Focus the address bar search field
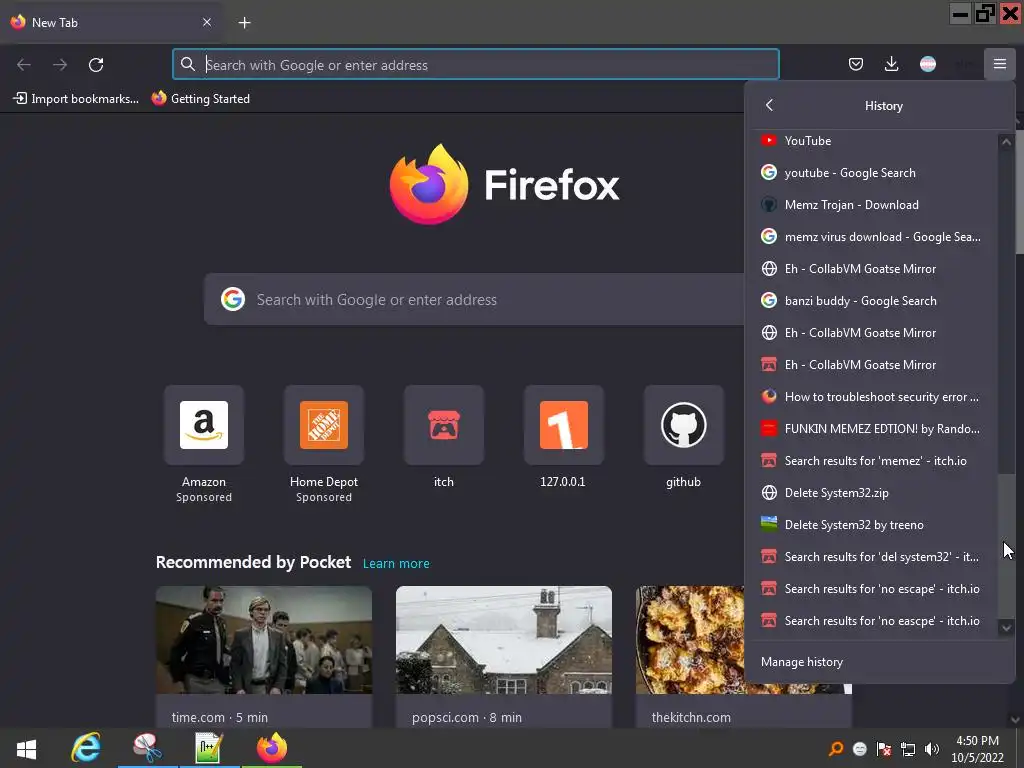This screenshot has height=768, width=1024. click(x=475, y=64)
